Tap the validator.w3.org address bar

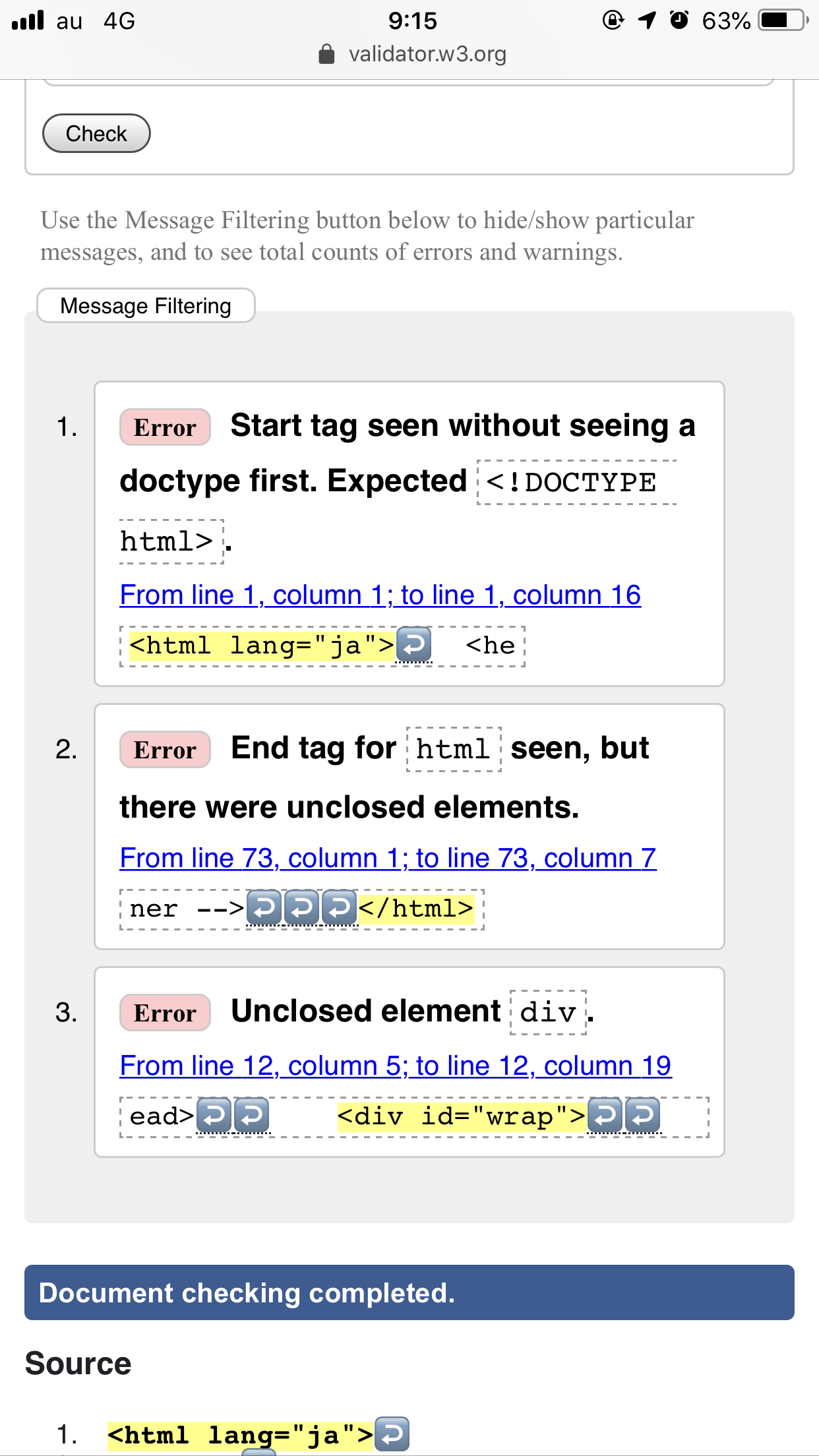pyautogui.click(x=427, y=54)
